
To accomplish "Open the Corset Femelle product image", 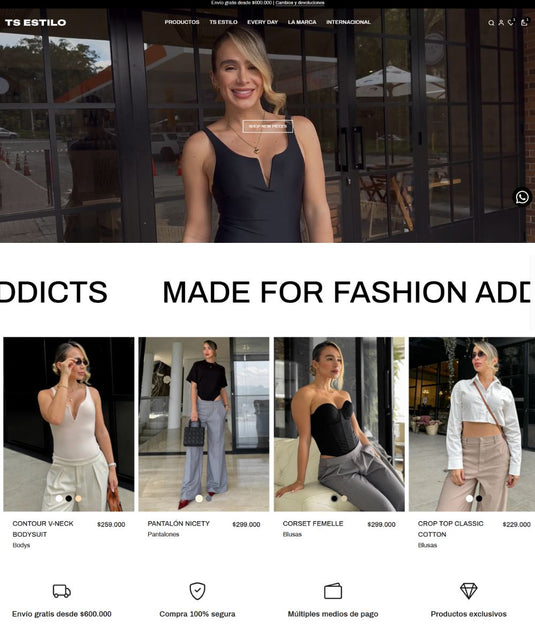I will click(x=339, y=424).
